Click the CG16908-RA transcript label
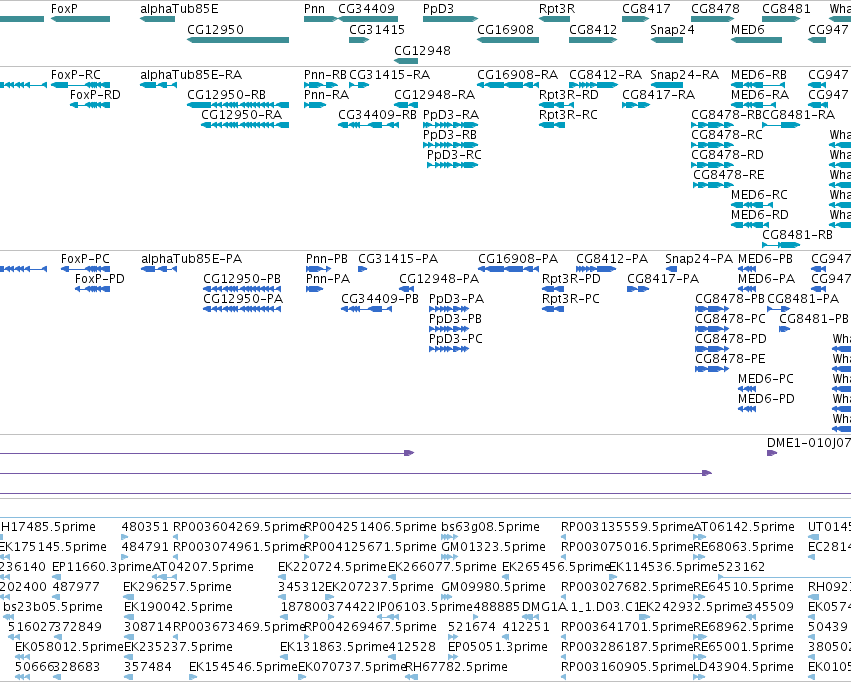The image size is (851, 682). (517, 74)
